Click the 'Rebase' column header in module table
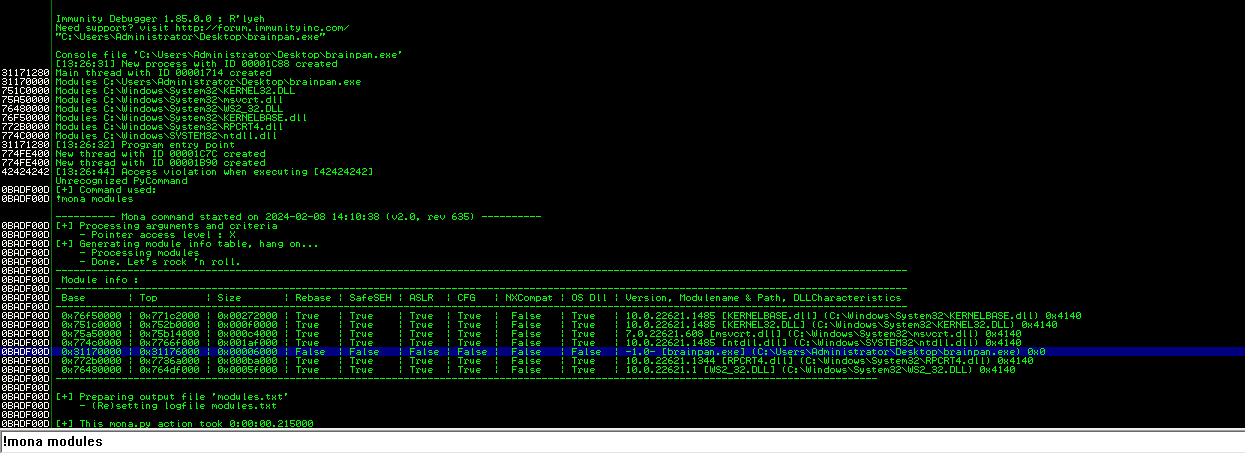 312,298
